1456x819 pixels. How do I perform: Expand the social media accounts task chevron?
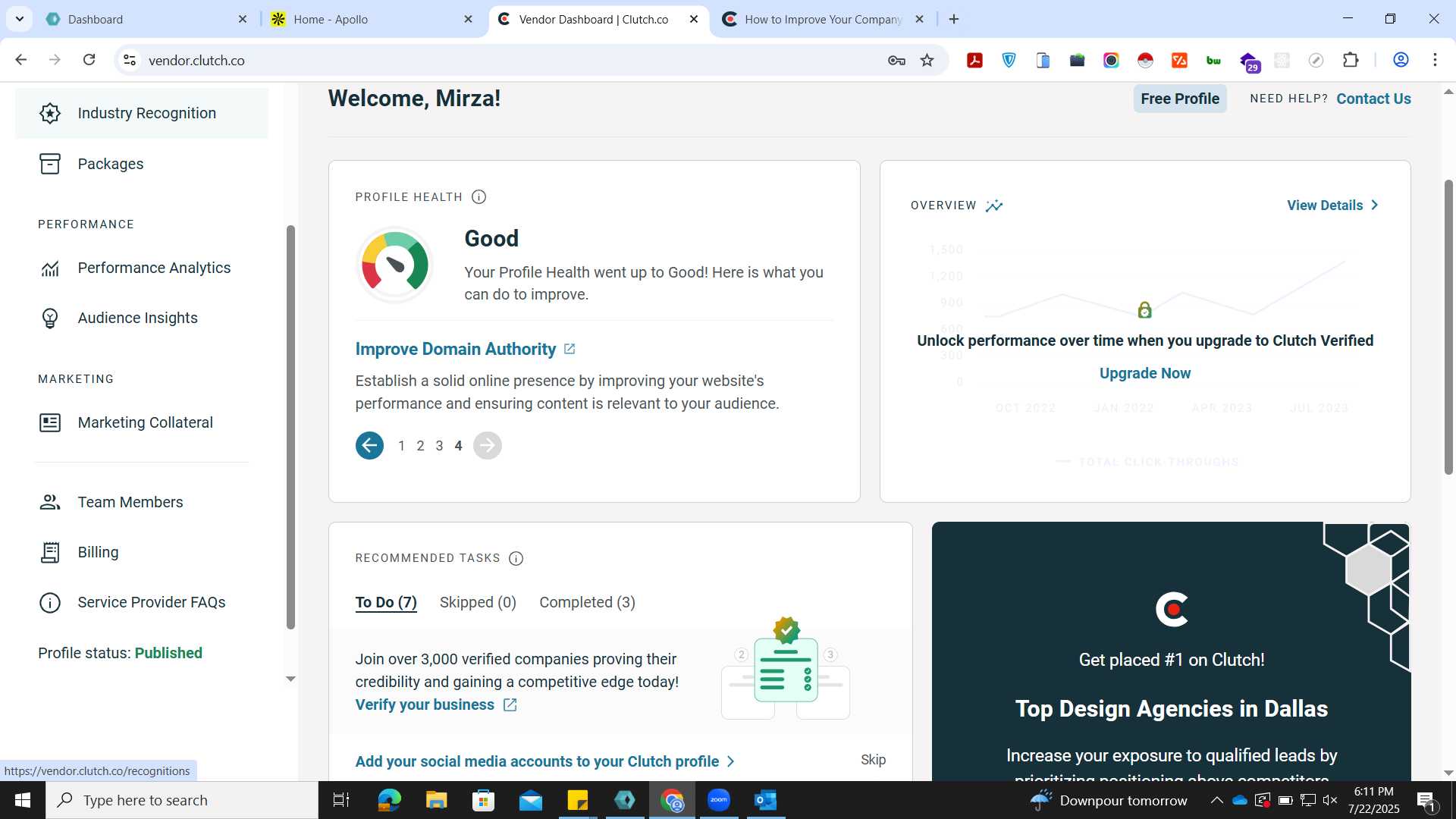(730, 761)
